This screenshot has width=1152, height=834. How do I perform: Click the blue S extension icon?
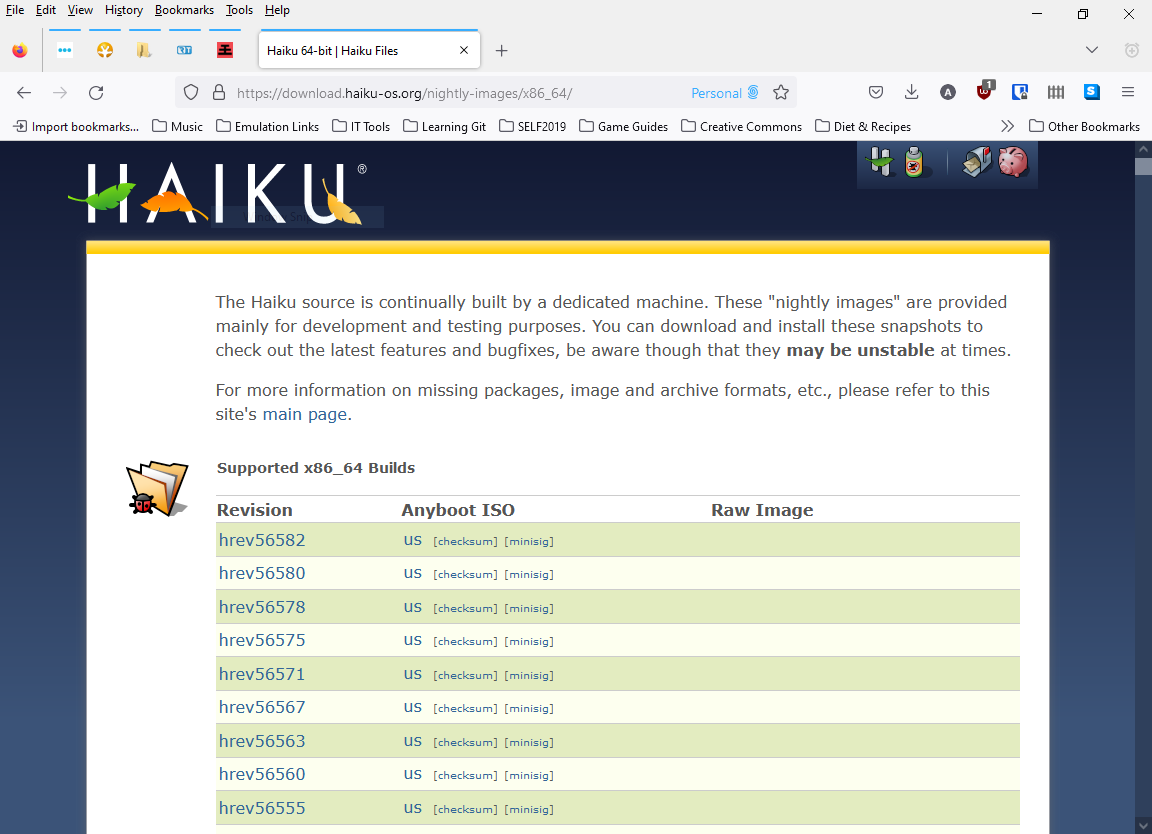point(1092,92)
